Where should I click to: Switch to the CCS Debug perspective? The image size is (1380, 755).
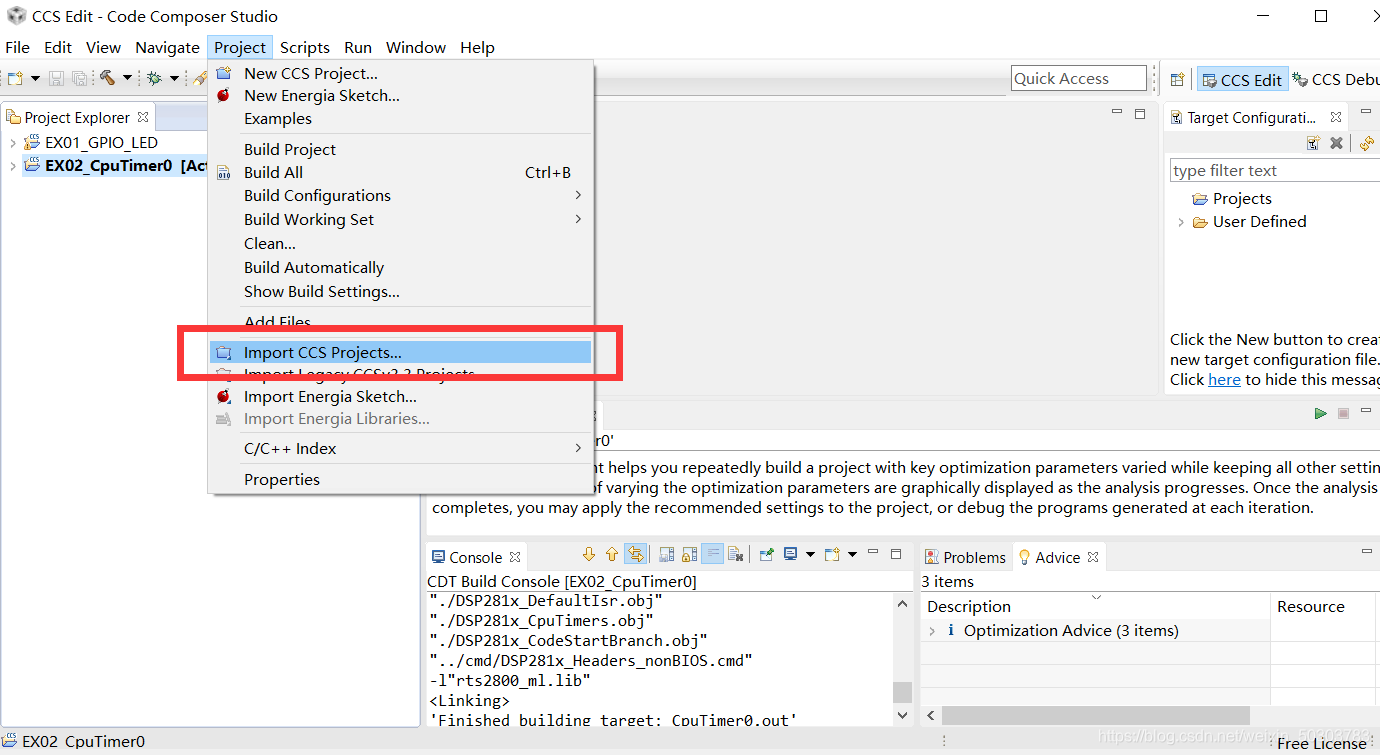click(1336, 80)
